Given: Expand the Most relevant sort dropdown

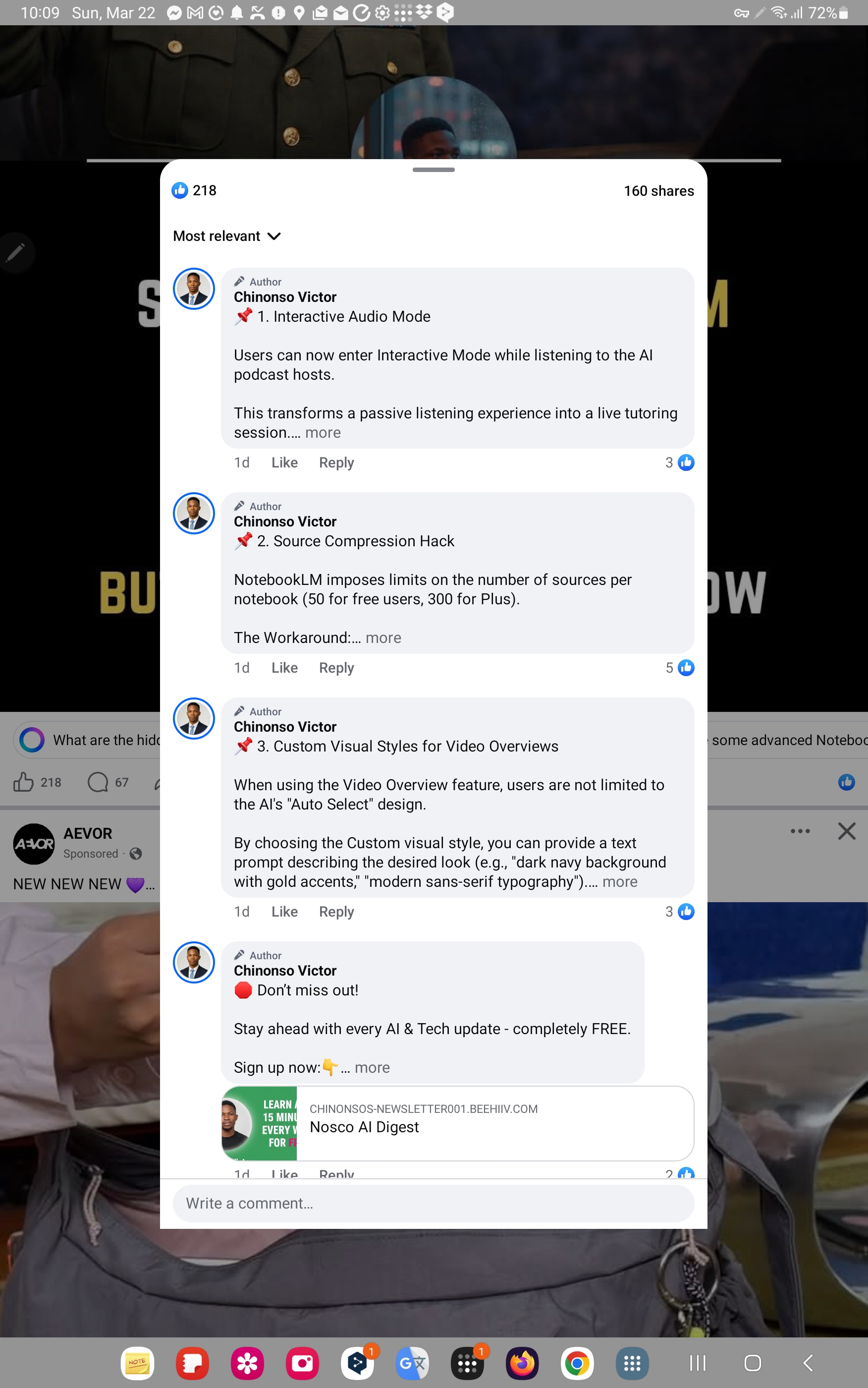Looking at the screenshot, I should pos(227,236).
